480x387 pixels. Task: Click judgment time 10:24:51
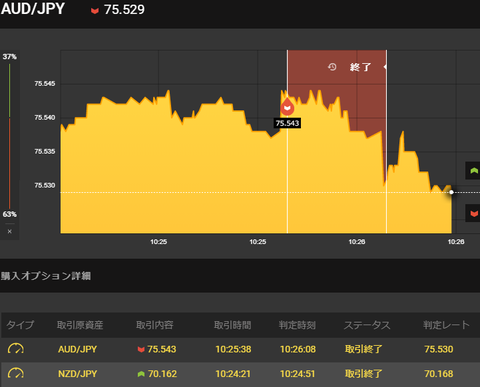click(x=298, y=374)
